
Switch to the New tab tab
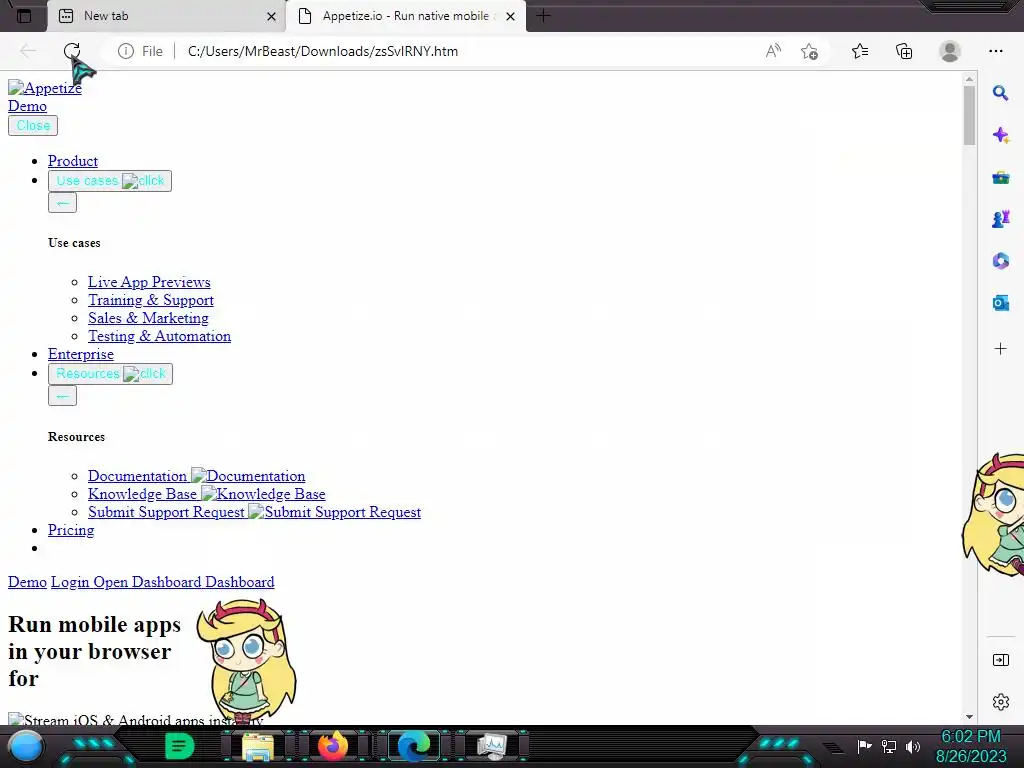coord(167,16)
